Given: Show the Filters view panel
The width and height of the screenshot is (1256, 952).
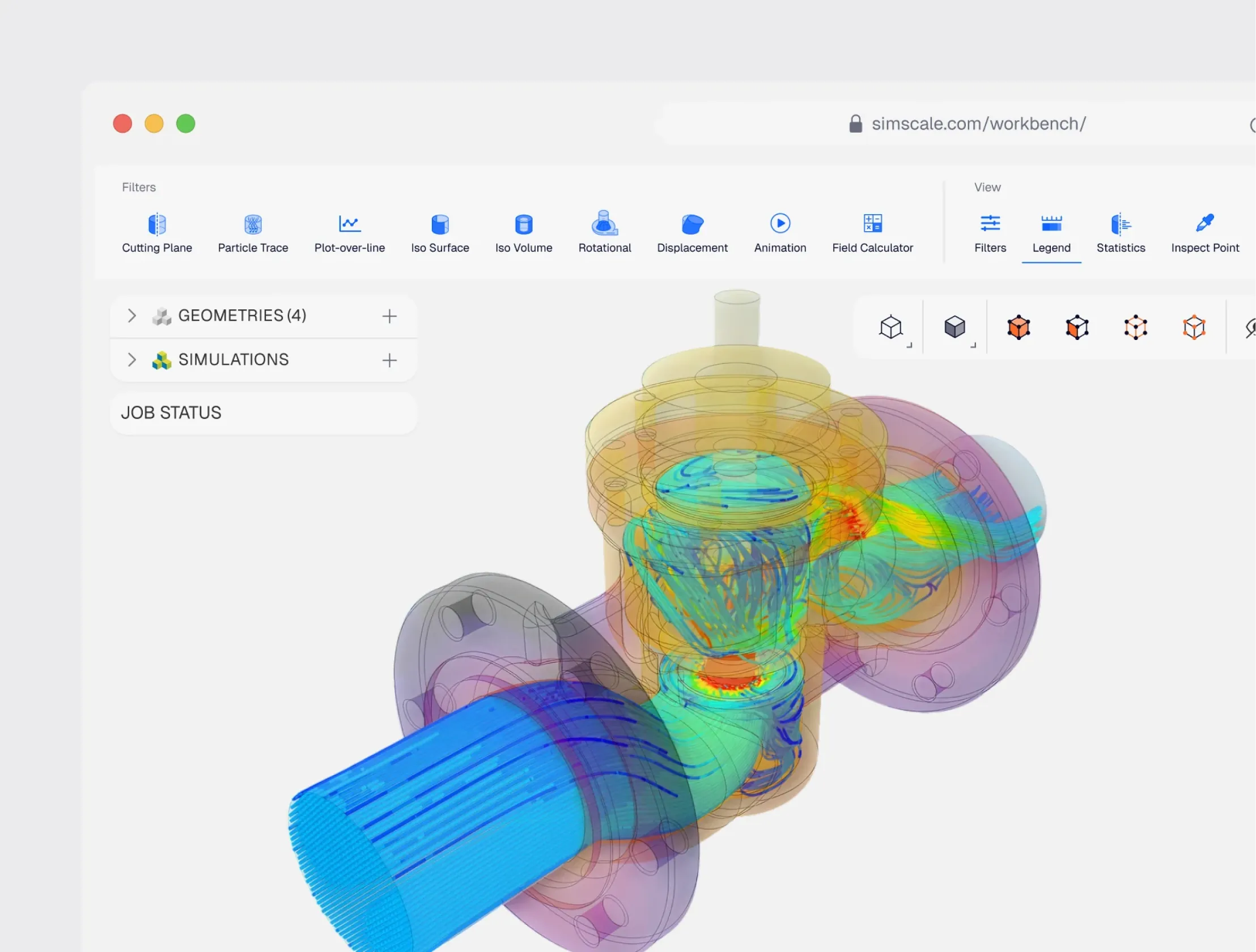Looking at the screenshot, I should coord(990,233).
